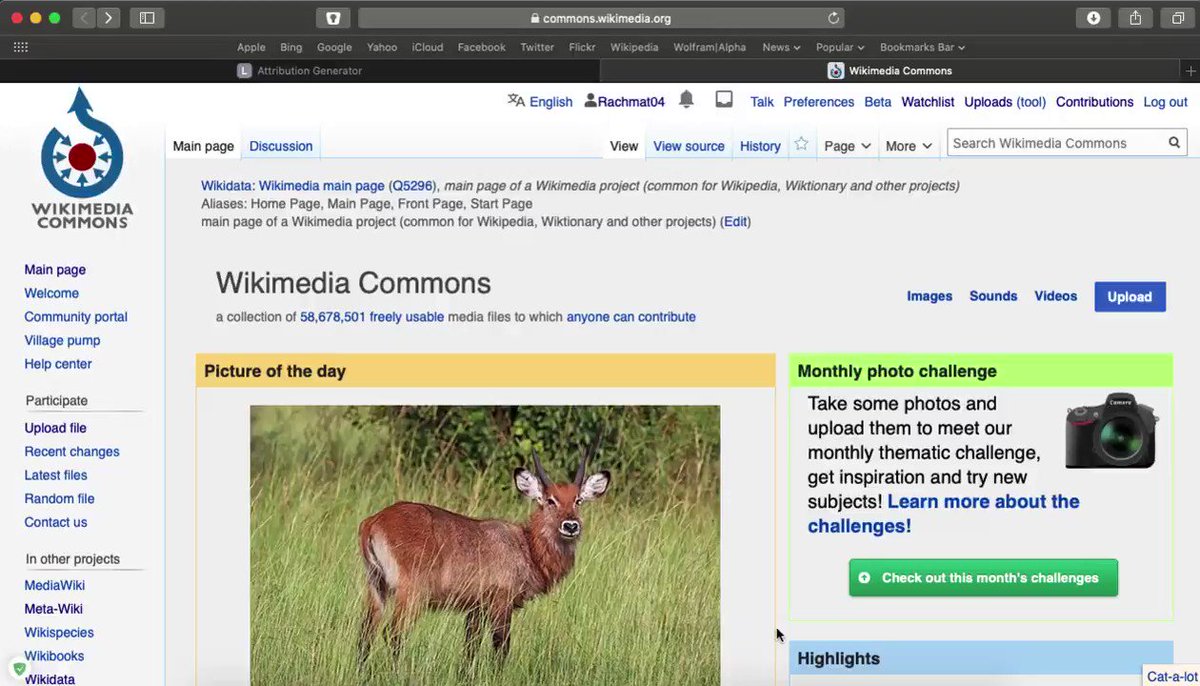Open the 58,678,501 files count link

pos(333,317)
